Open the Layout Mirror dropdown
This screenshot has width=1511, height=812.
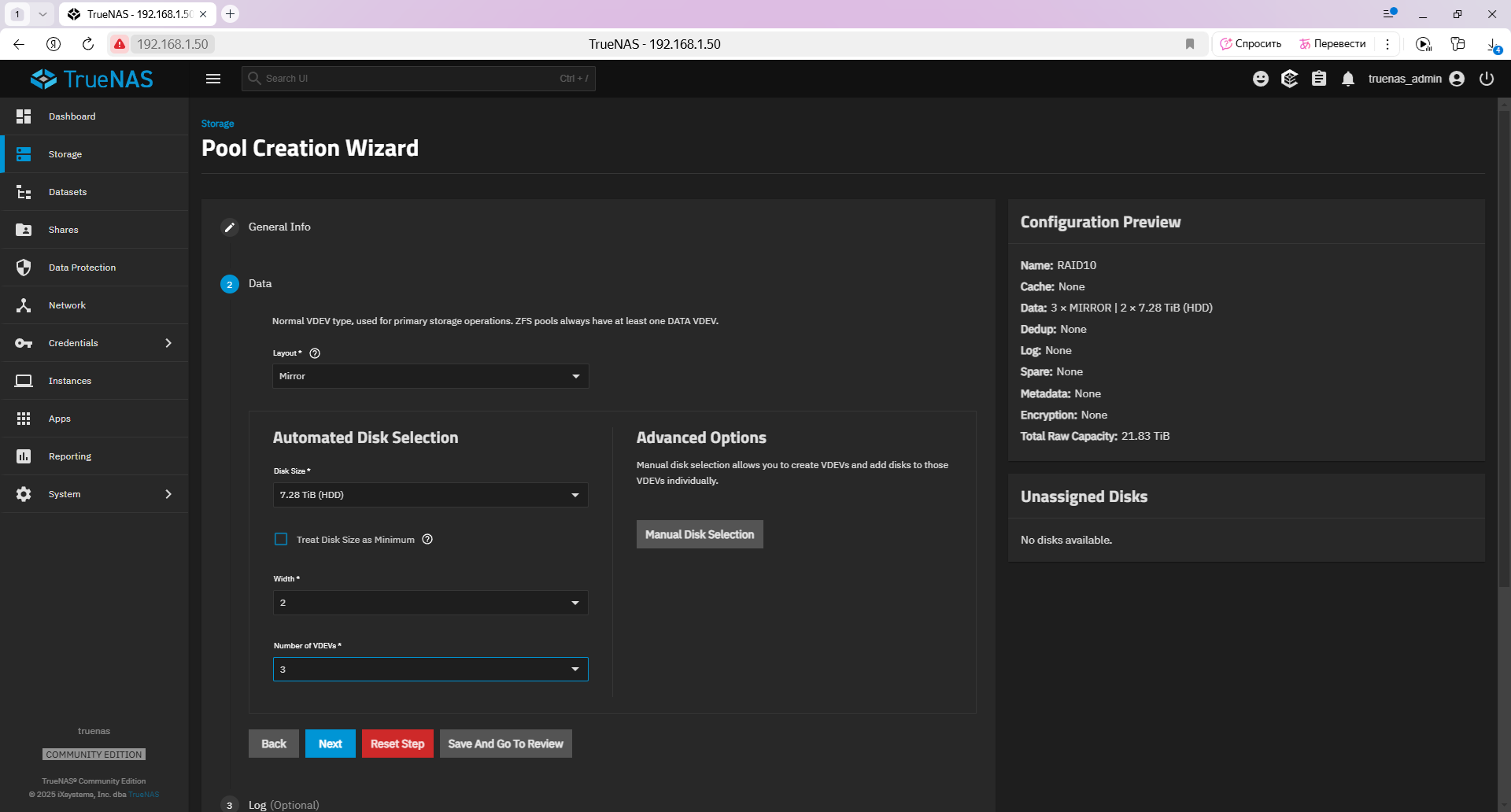[x=430, y=376]
